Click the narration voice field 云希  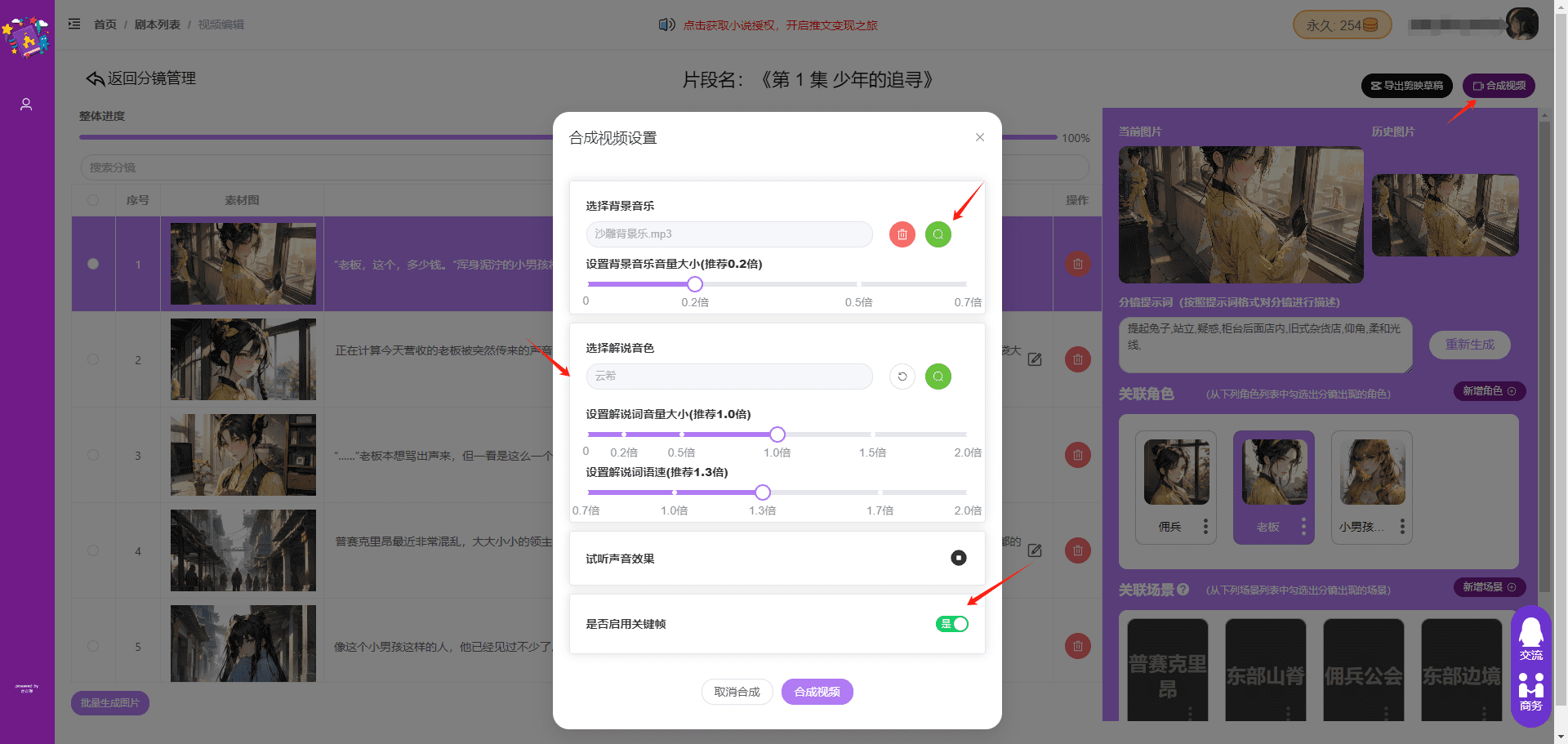pyautogui.click(x=729, y=376)
